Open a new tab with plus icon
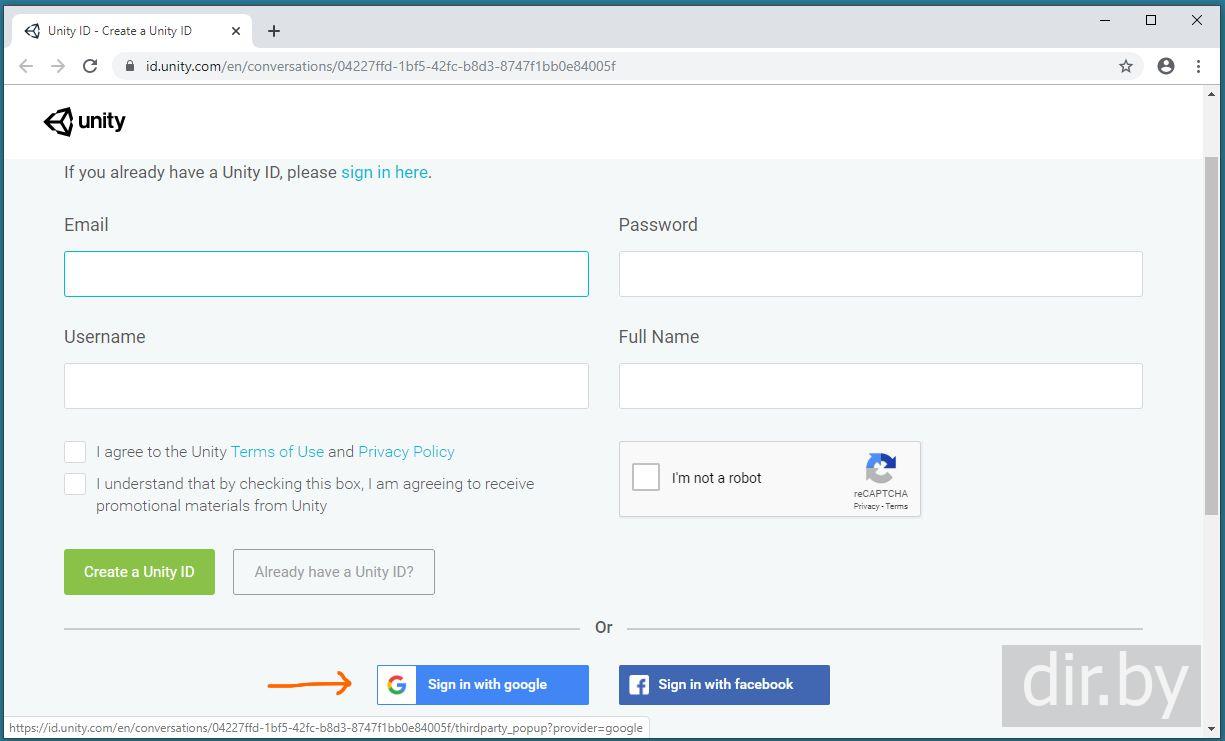This screenshot has height=741, width=1225. point(273,31)
